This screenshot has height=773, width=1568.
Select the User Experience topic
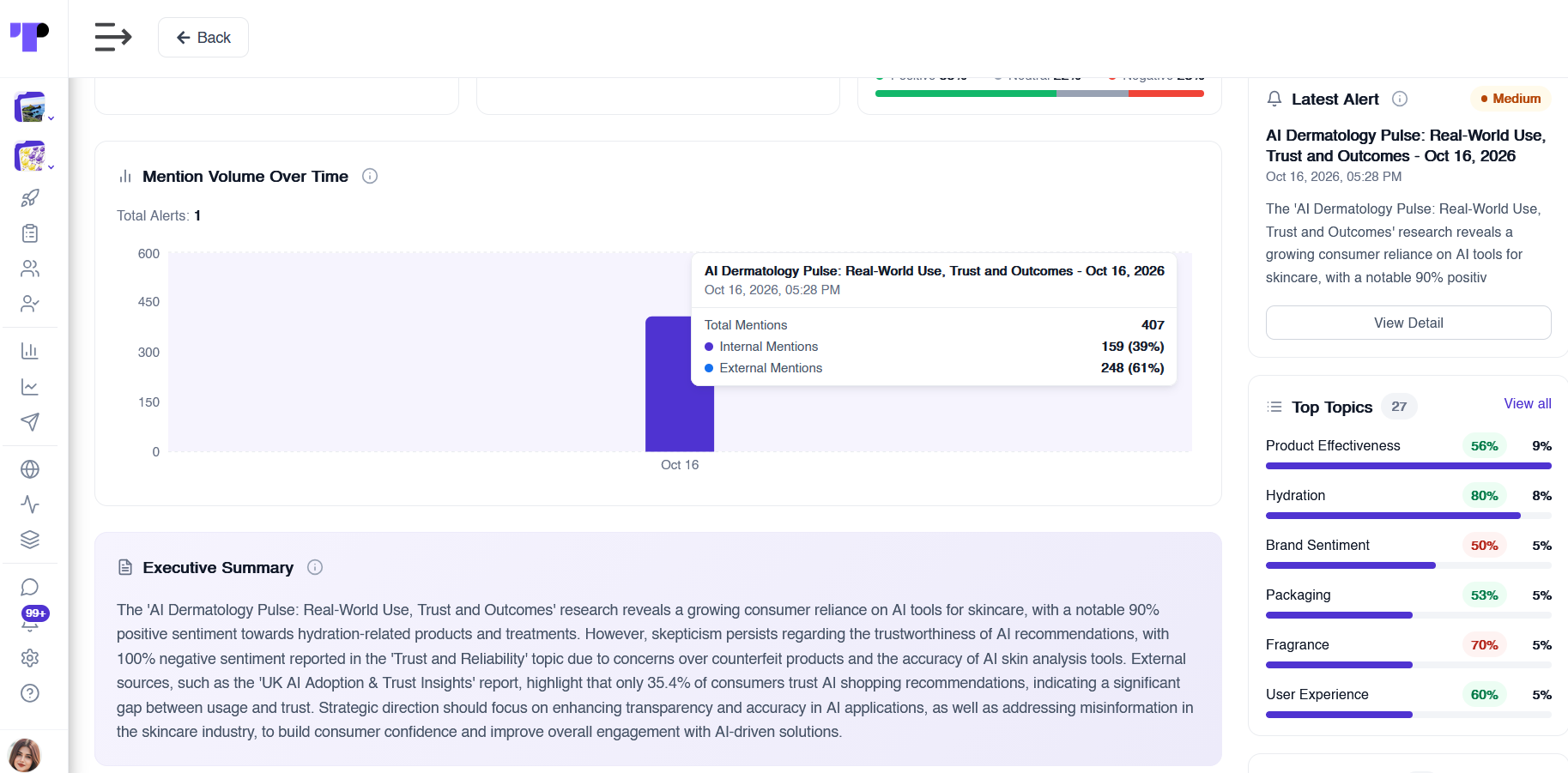1408,703
